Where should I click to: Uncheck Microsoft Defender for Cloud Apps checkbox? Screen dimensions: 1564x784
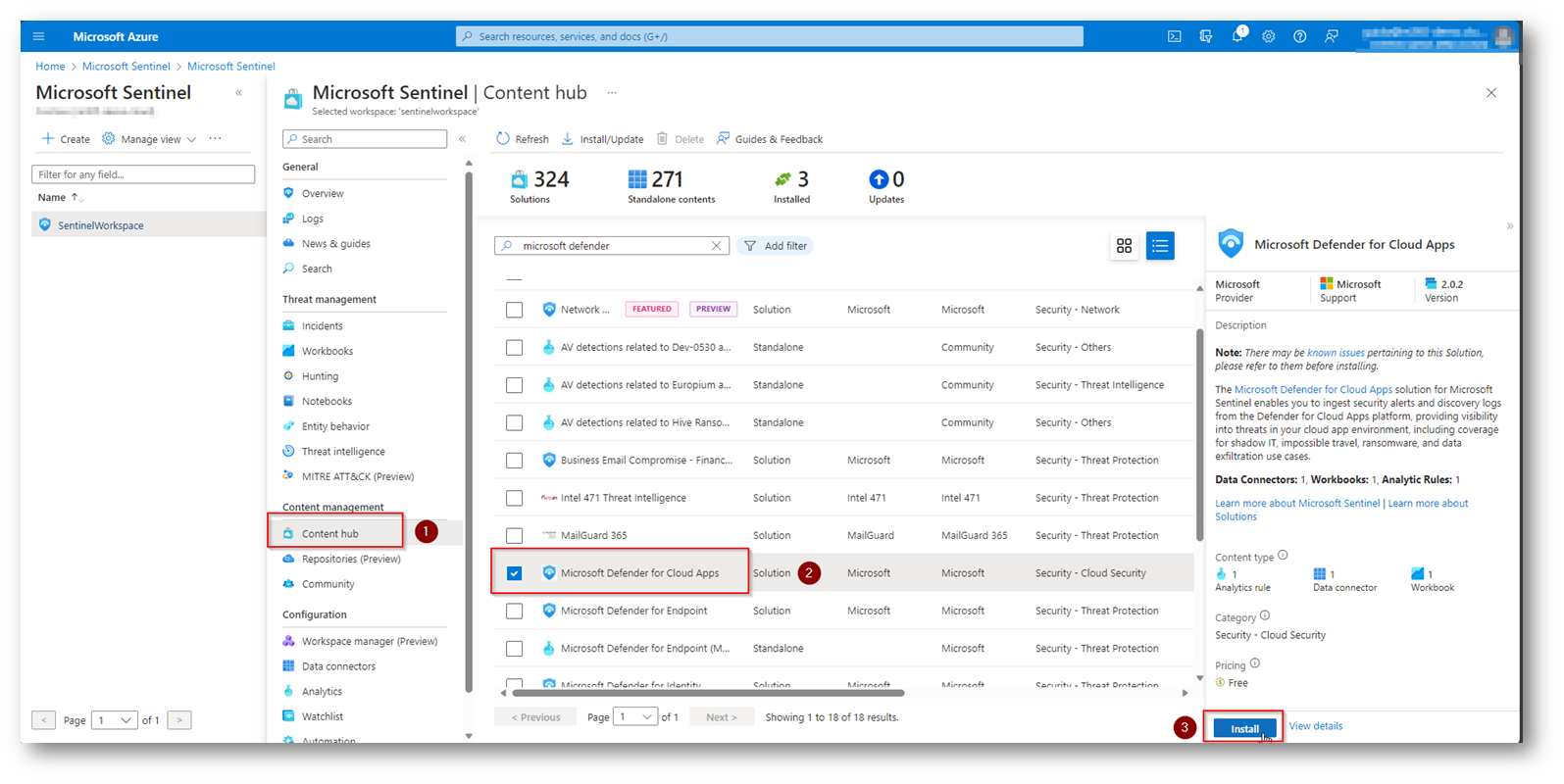(x=514, y=573)
